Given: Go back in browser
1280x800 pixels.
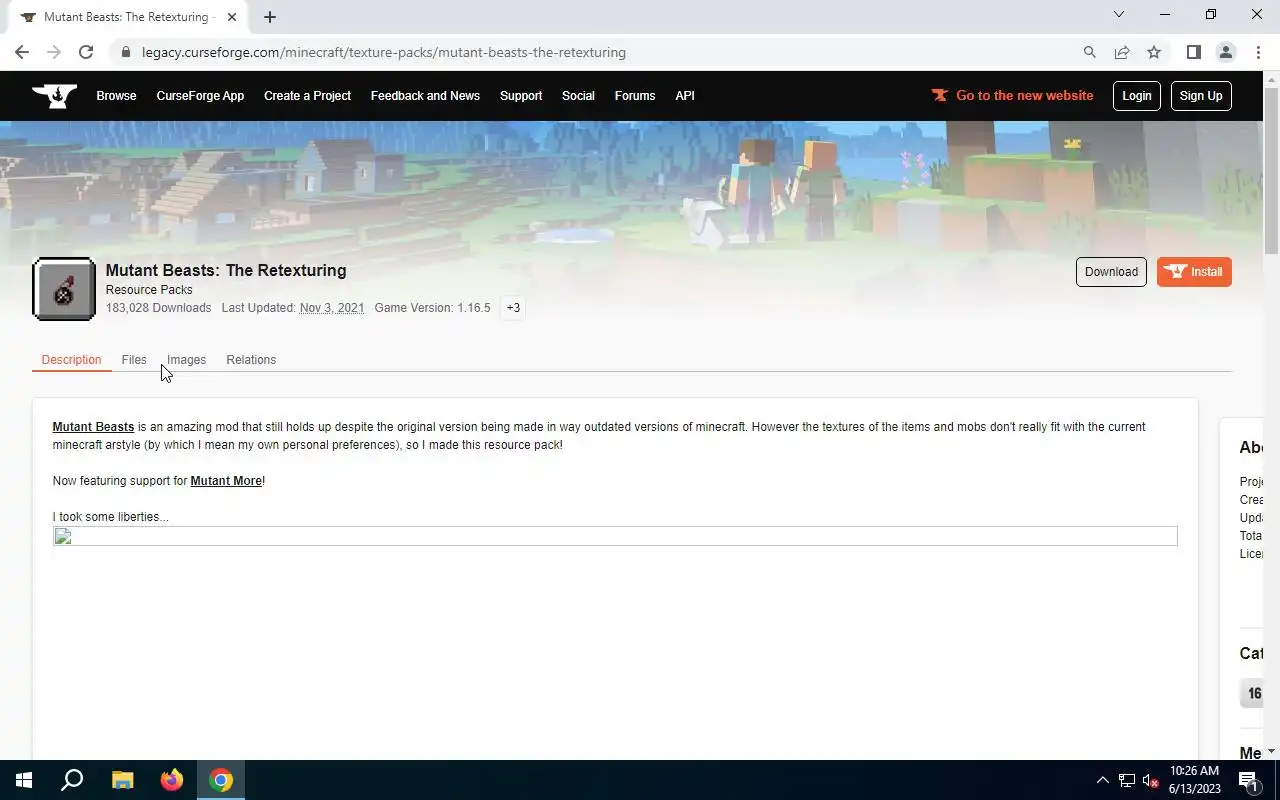Looking at the screenshot, I should [x=22, y=52].
